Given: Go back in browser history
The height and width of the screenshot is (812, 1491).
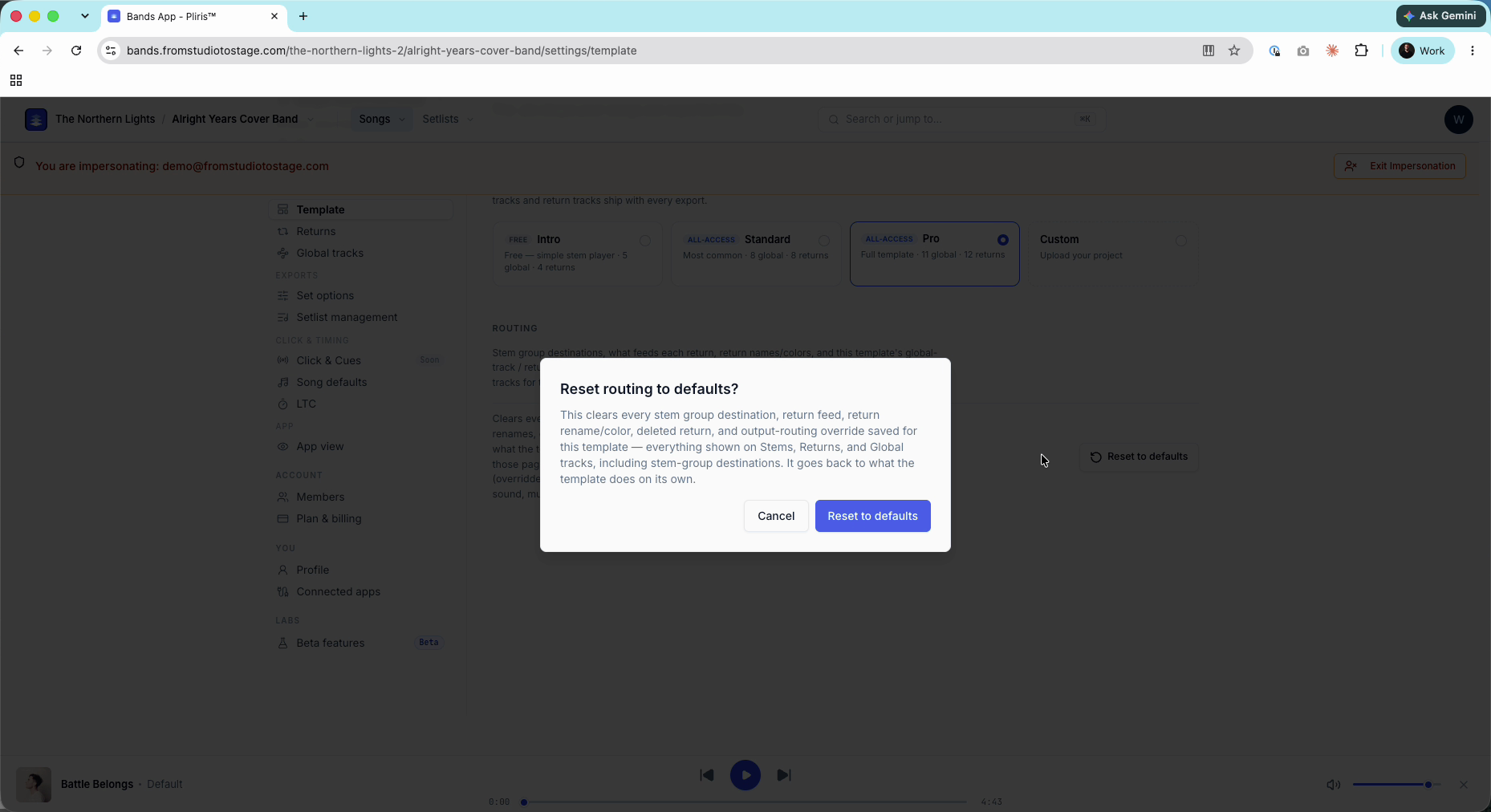Looking at the screenshot, I should [x=18, y=51].
